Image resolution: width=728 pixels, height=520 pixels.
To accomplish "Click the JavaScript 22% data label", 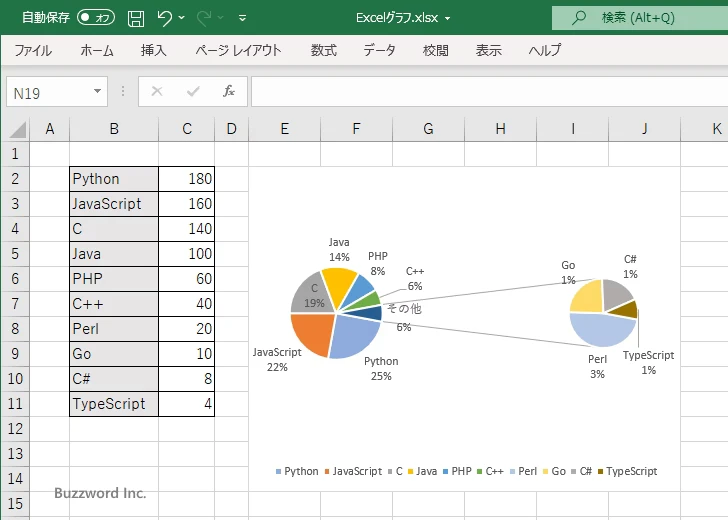I will tap(277, 359).
